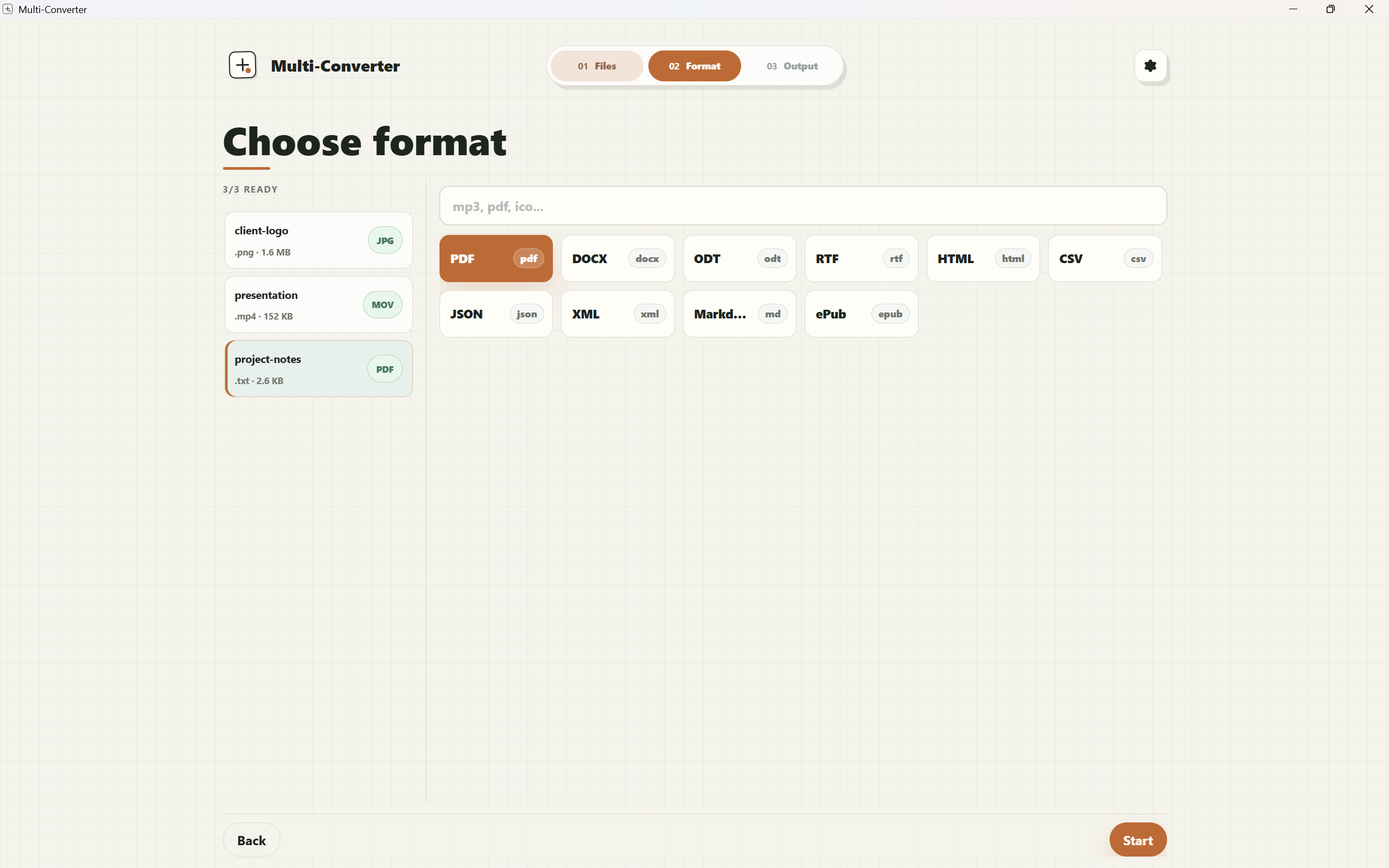Close the Multi-Converter window
Screen dimensions: 1389x868
[1369, 9]
